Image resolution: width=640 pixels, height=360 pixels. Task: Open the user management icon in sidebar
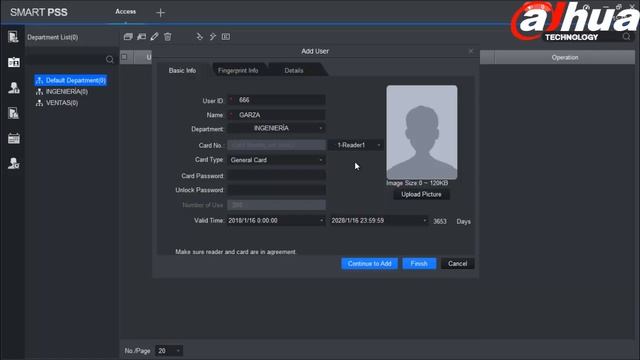click(x=13, y=88)
